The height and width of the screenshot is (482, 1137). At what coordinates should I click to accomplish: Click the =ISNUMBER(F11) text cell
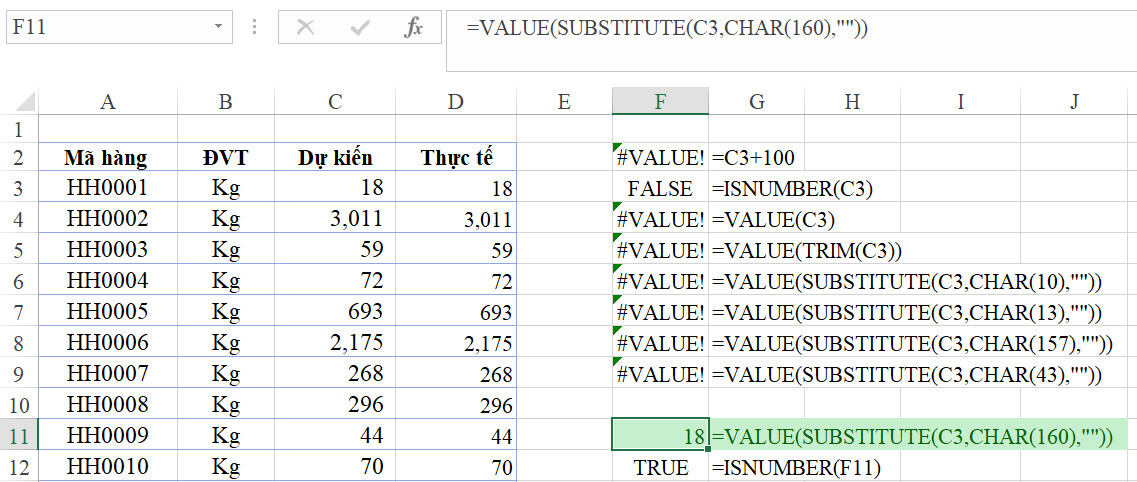[796, 467]
